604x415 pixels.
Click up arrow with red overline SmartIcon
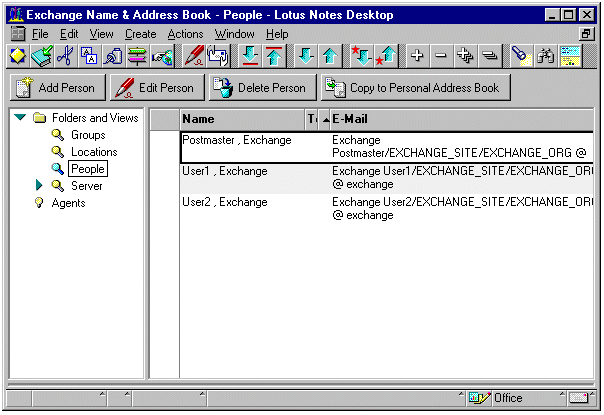[x=274, y=56]
